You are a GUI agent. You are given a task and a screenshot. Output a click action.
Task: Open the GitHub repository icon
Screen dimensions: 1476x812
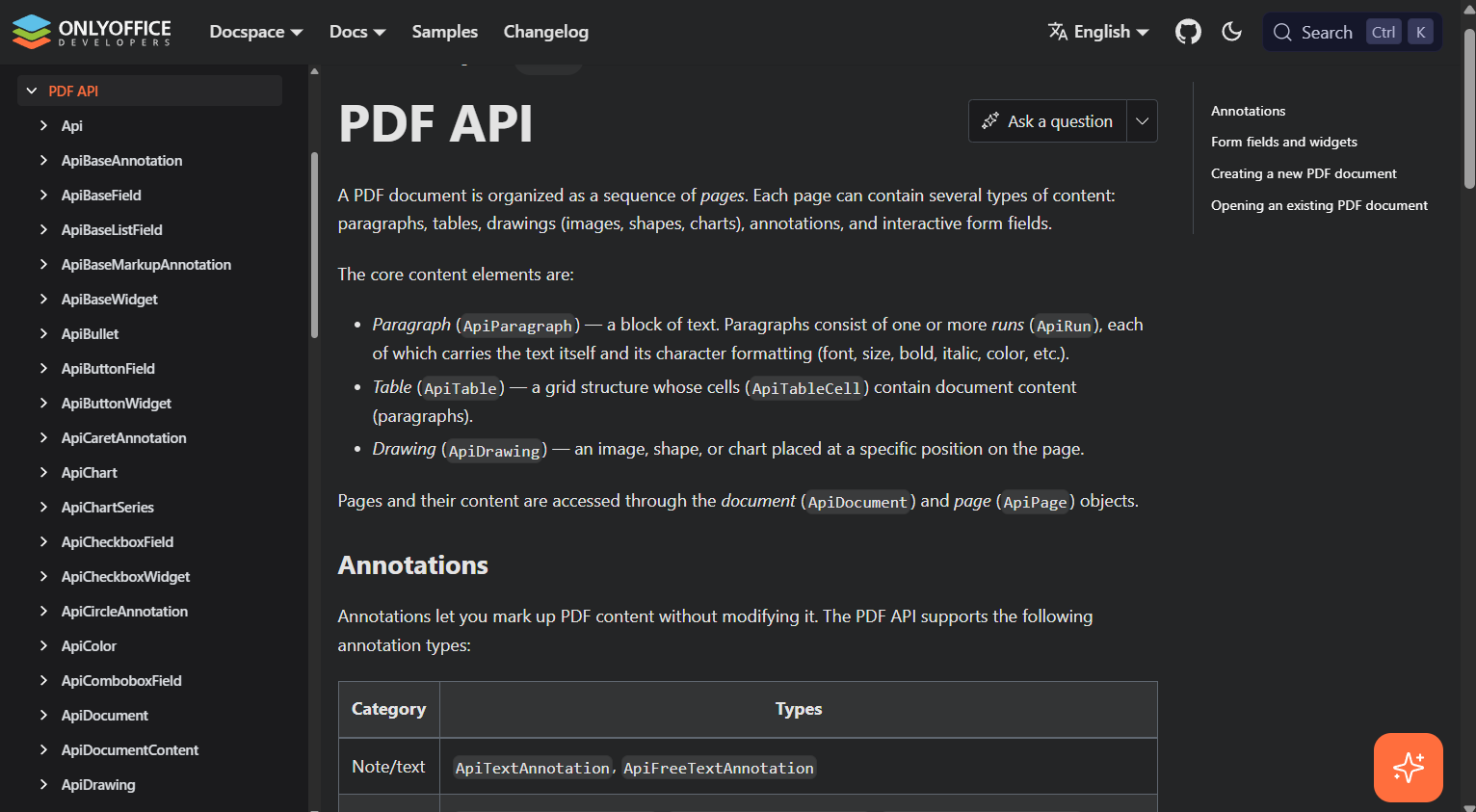pos(1188,31)
